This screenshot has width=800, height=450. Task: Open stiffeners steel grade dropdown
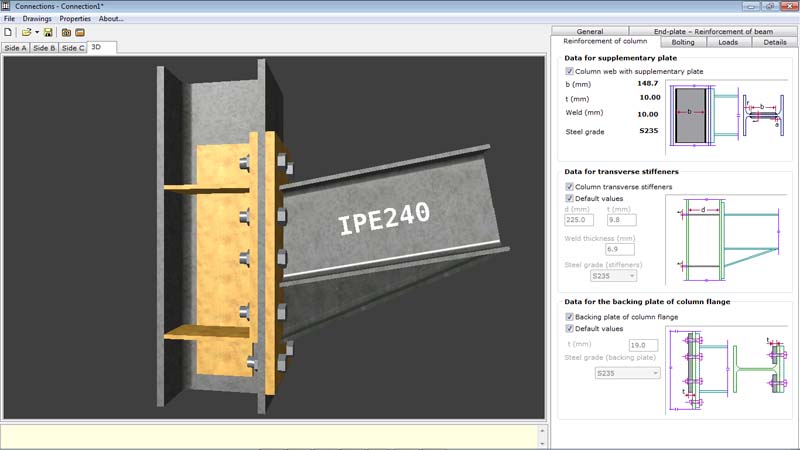pyautogui.click(x=613, y=276)
